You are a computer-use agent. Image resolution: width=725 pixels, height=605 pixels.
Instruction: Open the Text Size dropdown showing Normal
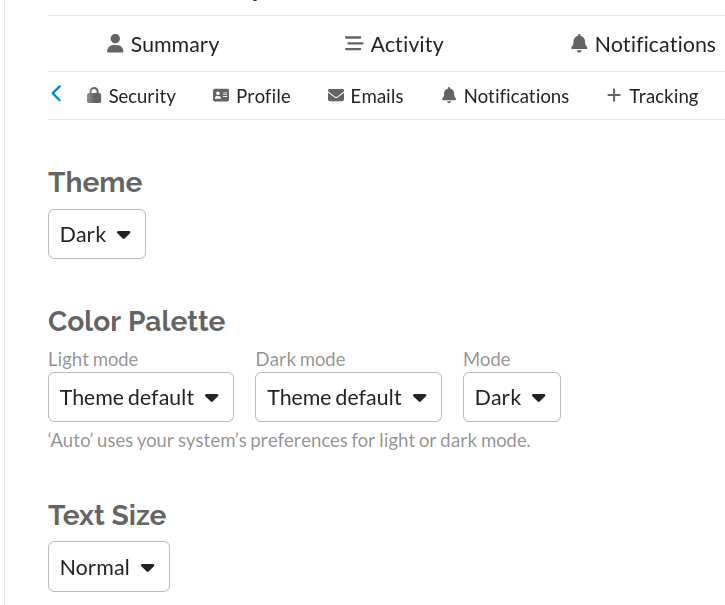pos(109,567)
